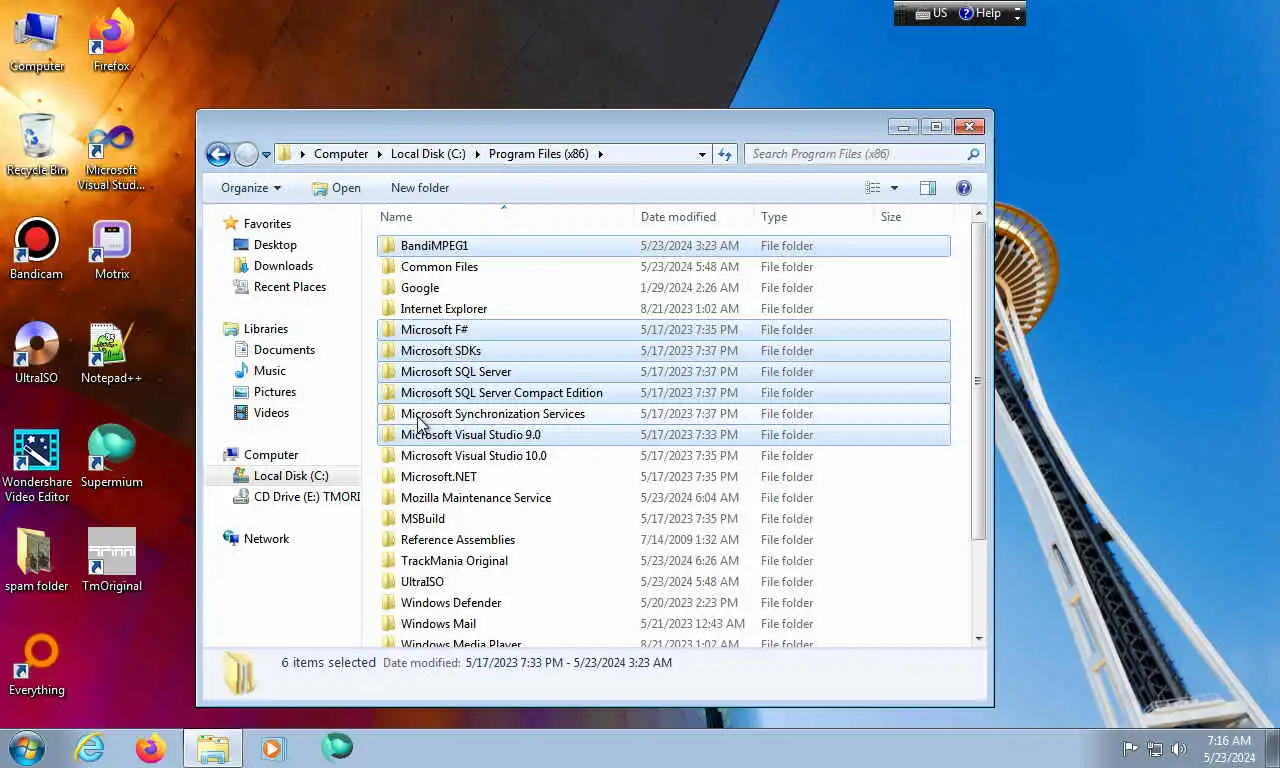Toggle the preview pane button

point(928,188)
